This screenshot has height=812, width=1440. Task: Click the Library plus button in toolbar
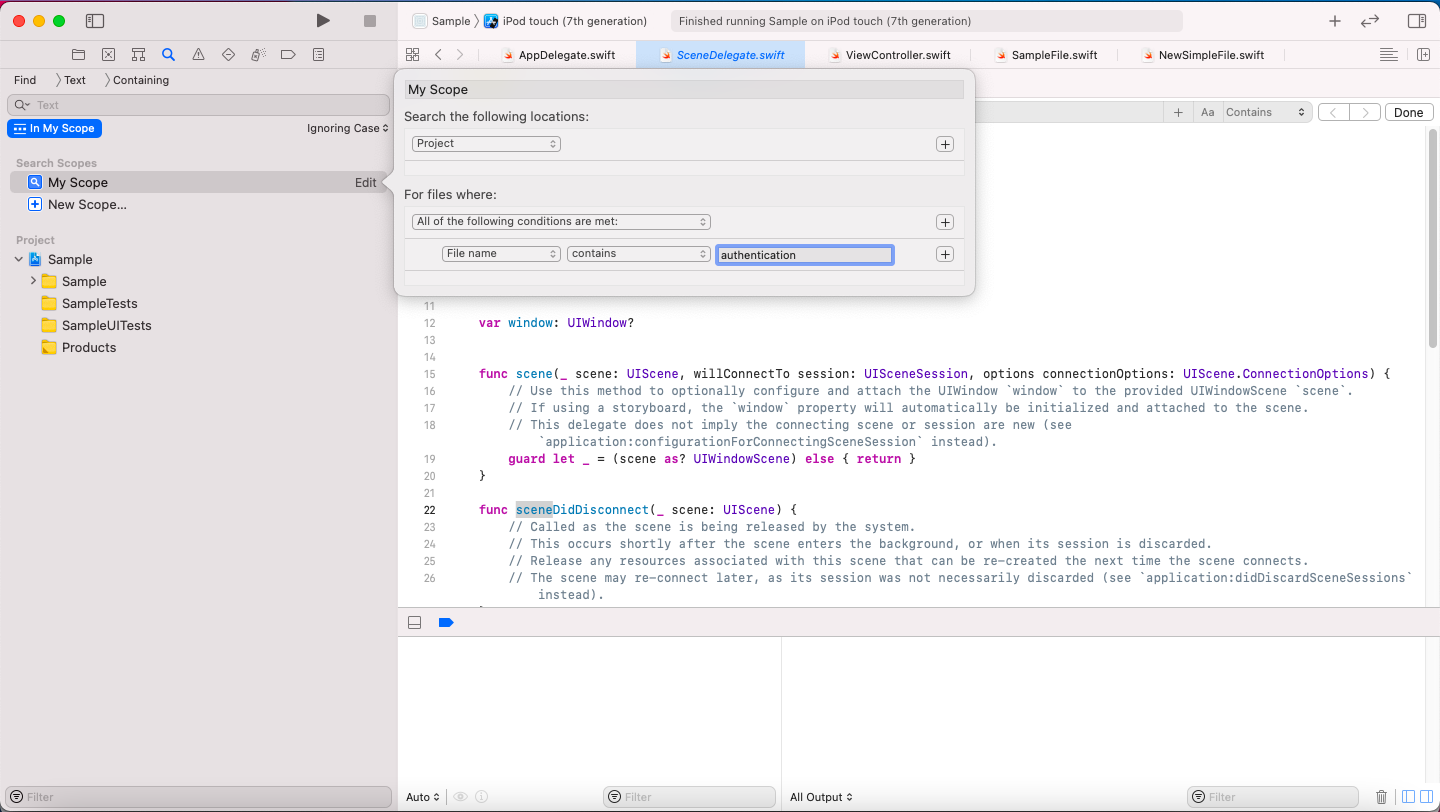[x=1335, y=21]
